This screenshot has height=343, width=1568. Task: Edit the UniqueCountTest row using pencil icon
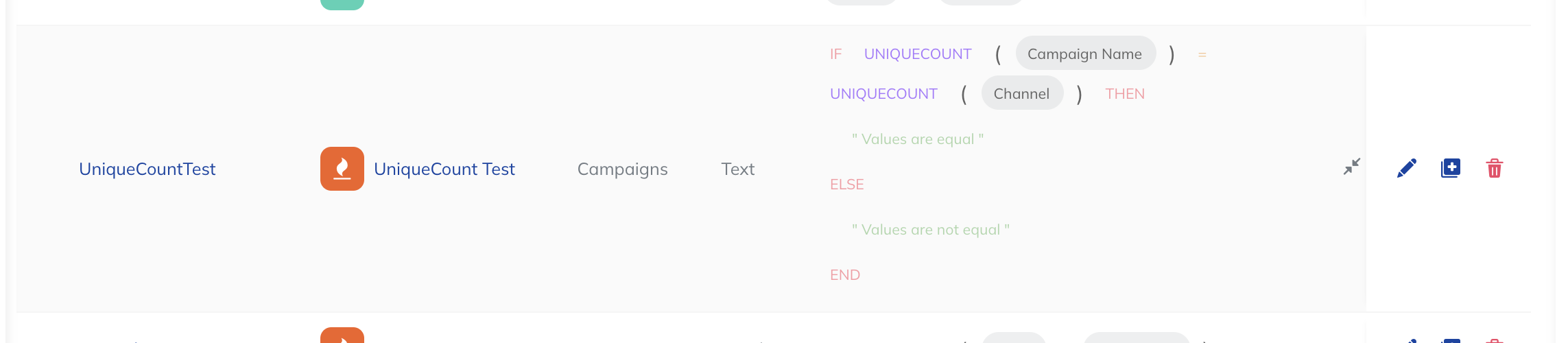click(x=1406, y=168)
